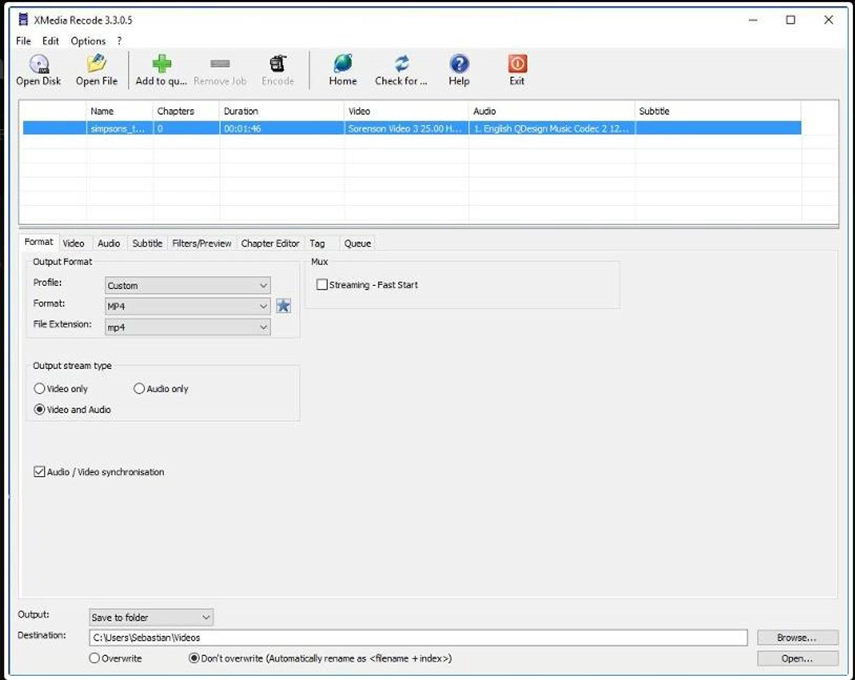Click the Open File toolbar icon
This screenshot has width=855, height=680.
pyautogui.click(x=97, y=64)
